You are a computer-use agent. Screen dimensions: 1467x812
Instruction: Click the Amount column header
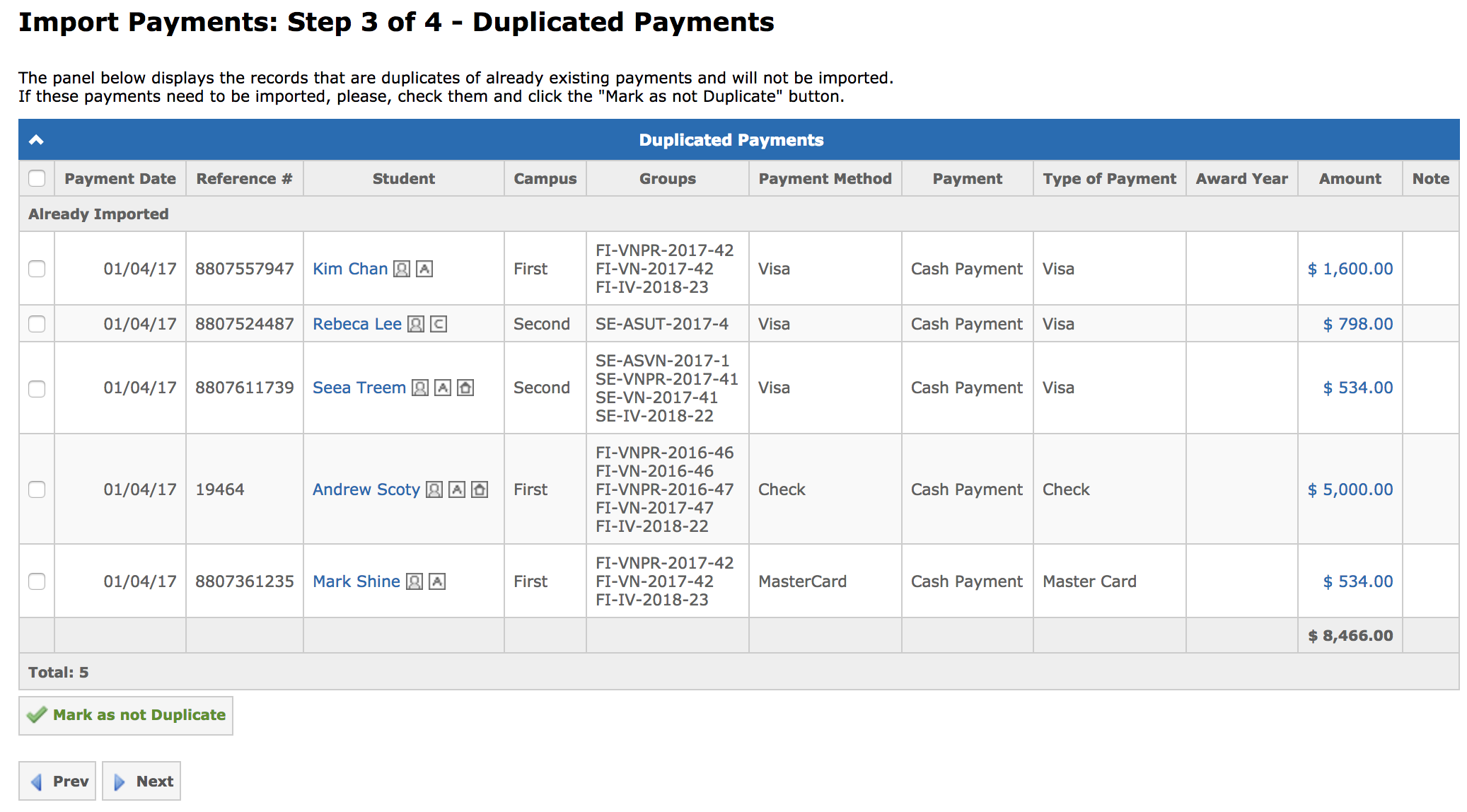pyautogui.click(x=1350, y=178)
